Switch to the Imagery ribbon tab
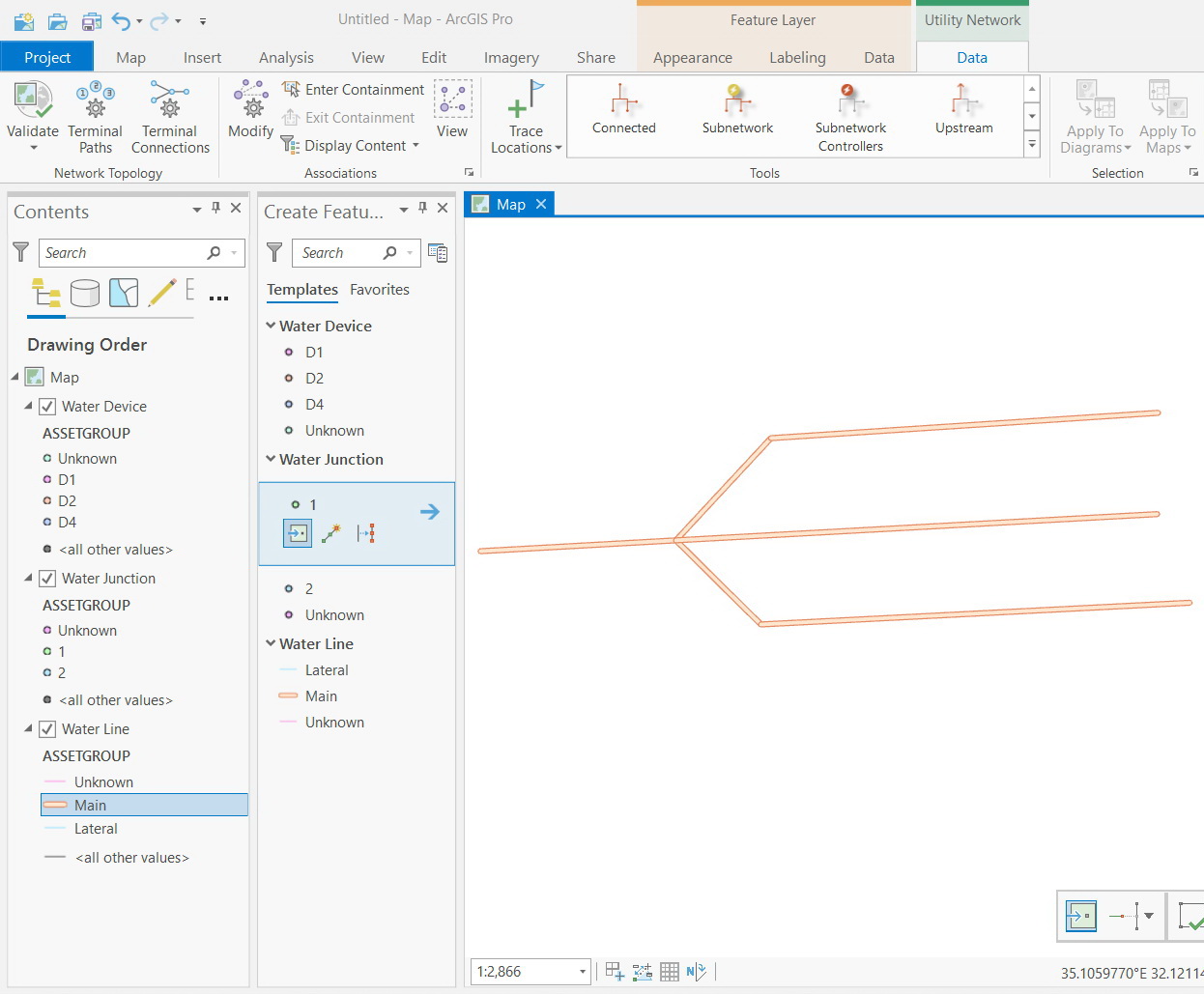Viewport: 1204px width, 994px height. coord(511,58)
